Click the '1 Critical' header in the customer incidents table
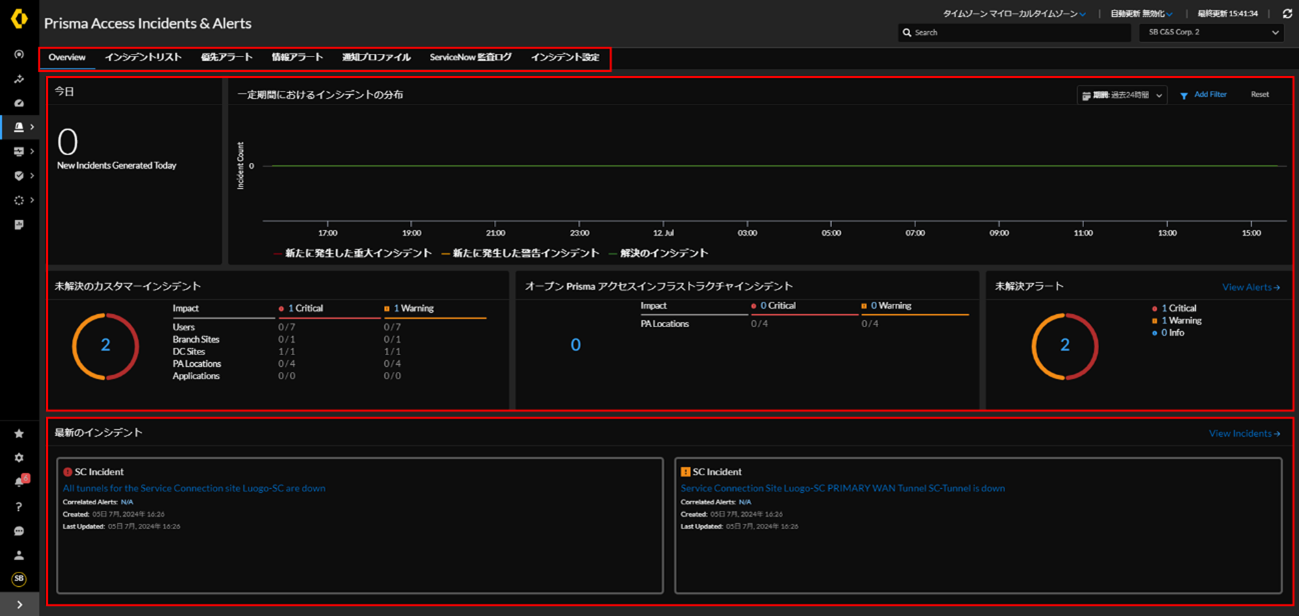The image size is (1299, 616). pyautogui.click(x=302, y=309)
